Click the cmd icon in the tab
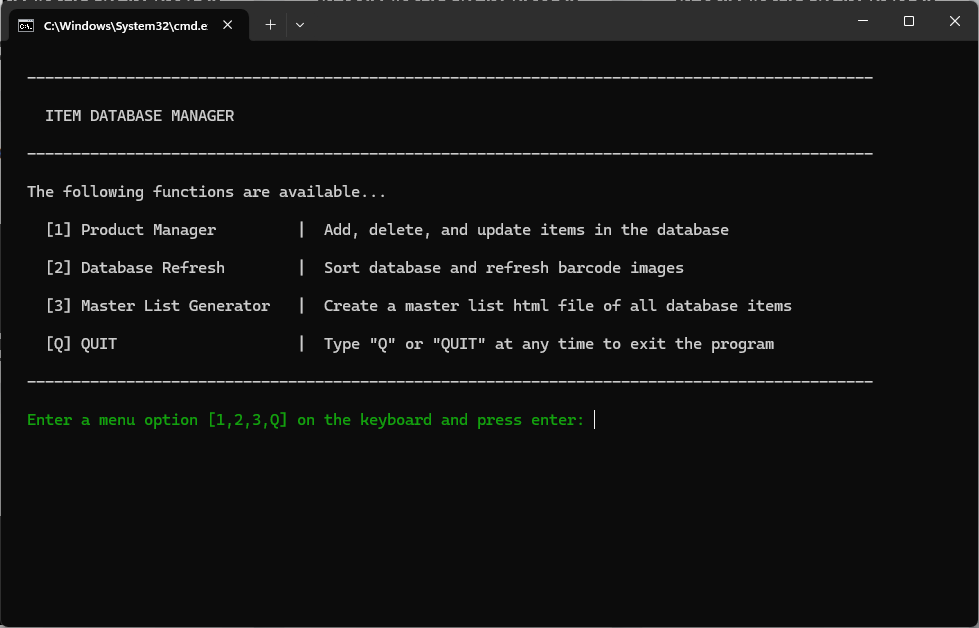Image resolution: width=979 pixels, height=628 pixels. 27,26
